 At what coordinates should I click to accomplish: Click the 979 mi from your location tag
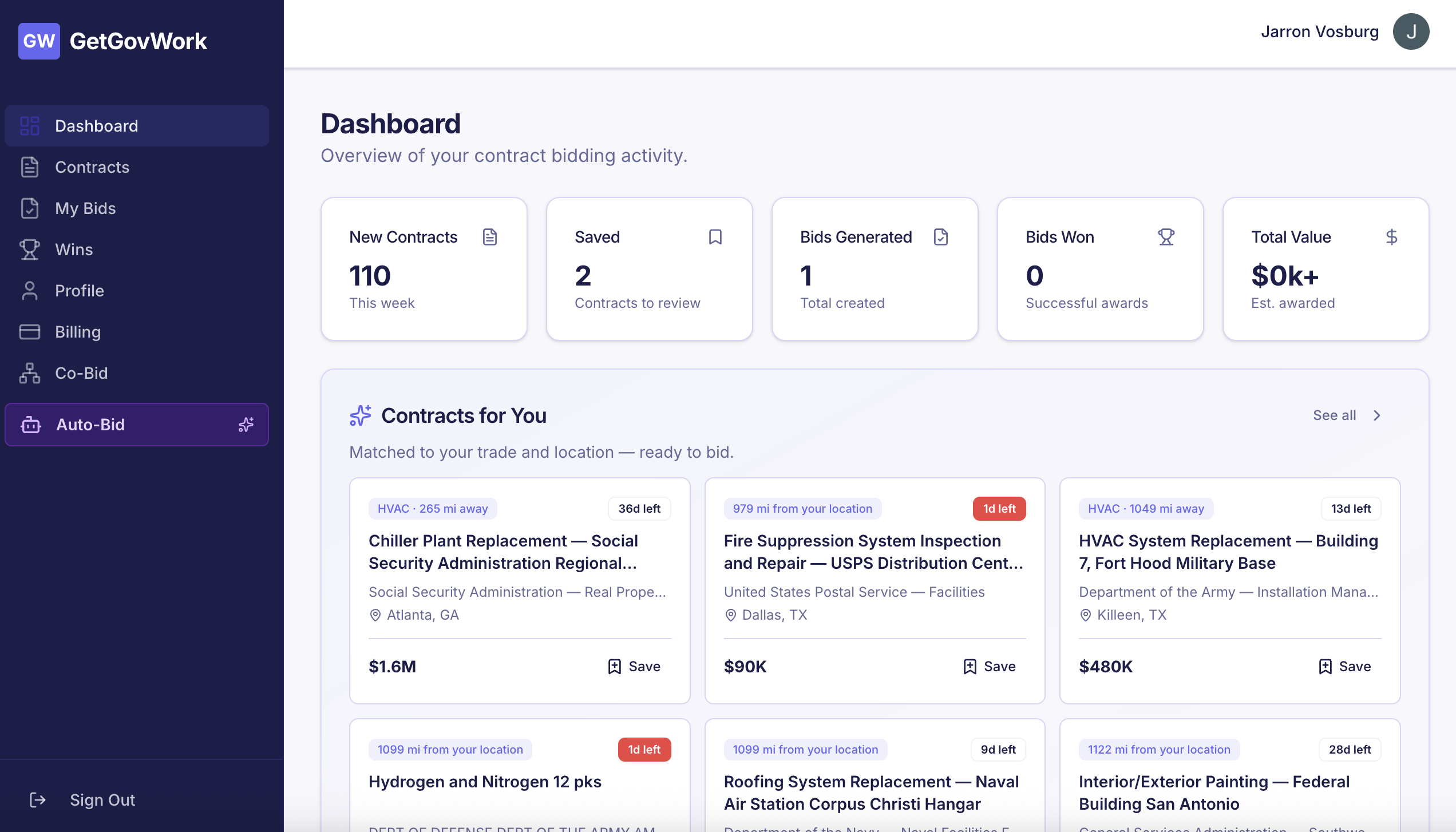[x=802, y=509]
